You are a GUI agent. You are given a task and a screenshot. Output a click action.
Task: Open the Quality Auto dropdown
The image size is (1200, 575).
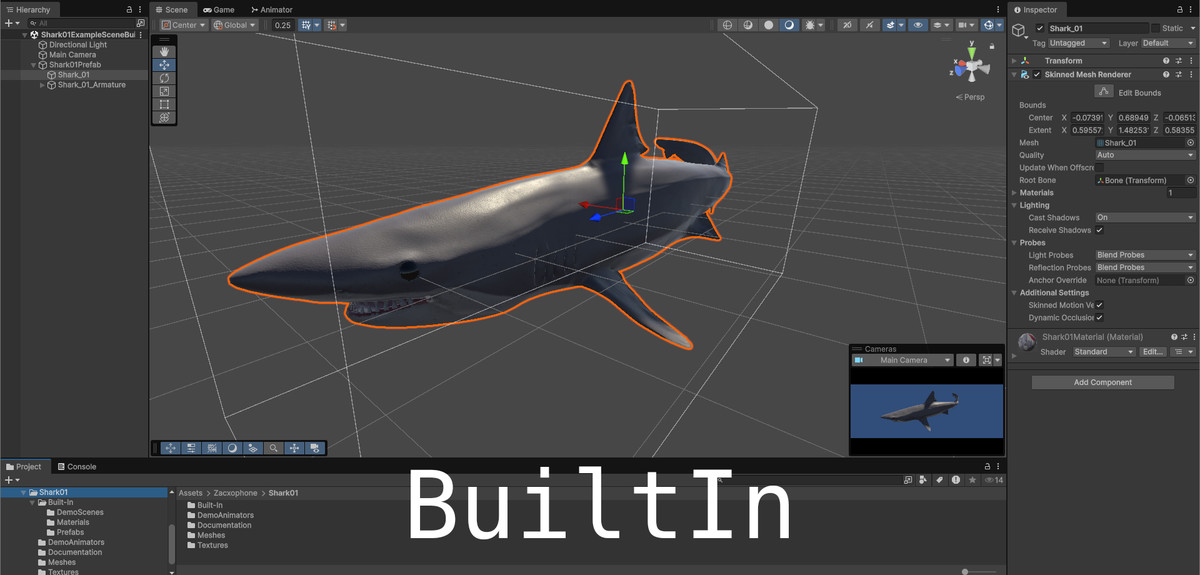[x=1145, y=155]
